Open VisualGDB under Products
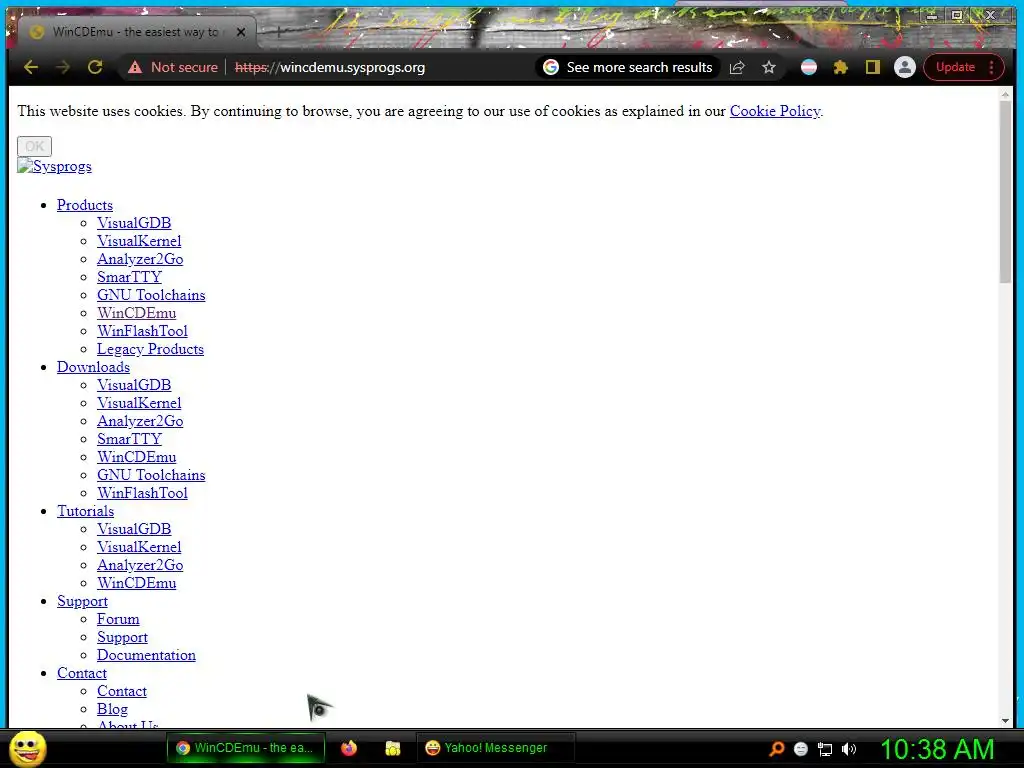The height and width of the screenshot is (768, 1024). 134,223
